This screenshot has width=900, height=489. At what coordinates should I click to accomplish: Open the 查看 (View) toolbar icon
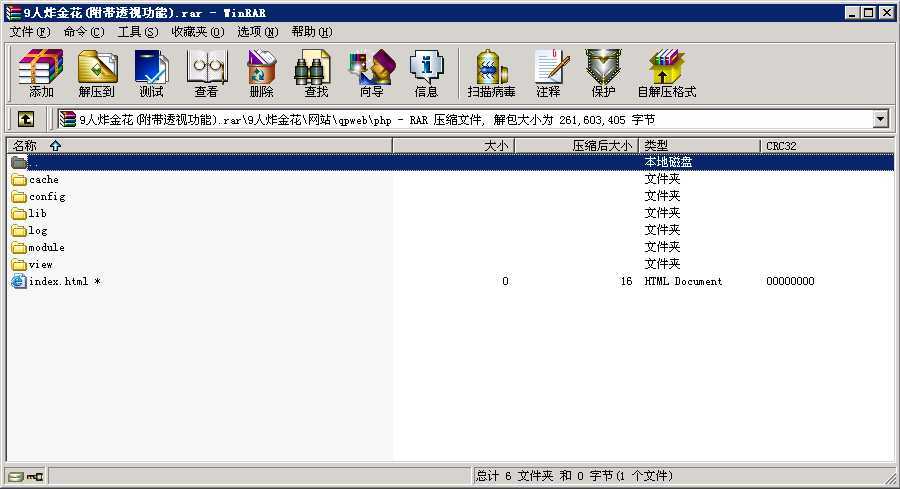[x=206, y=74]
